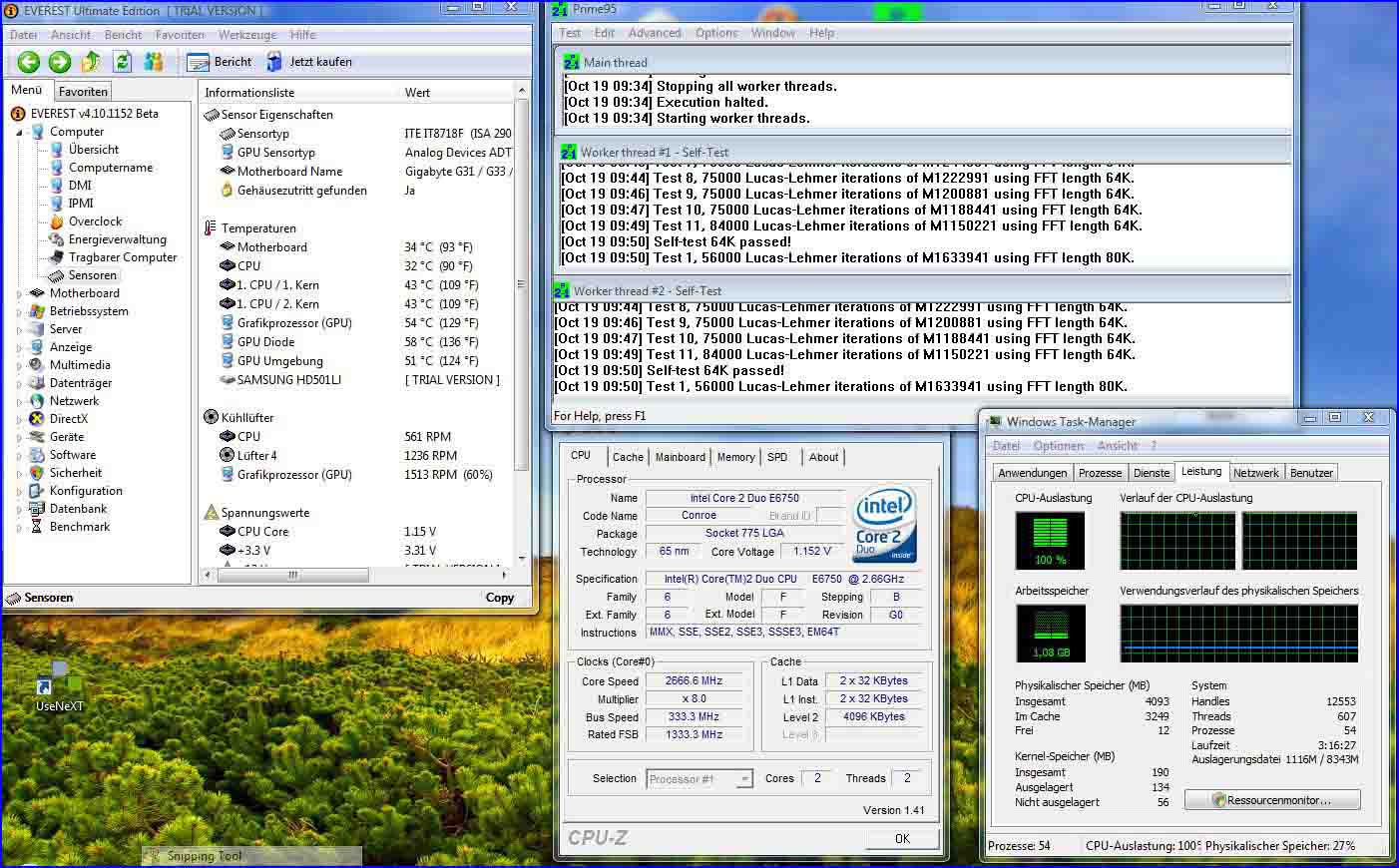Click OK button in CPU-Z
The width and height of the screenshot is (1399, 868).
click(x=902, y=838)
